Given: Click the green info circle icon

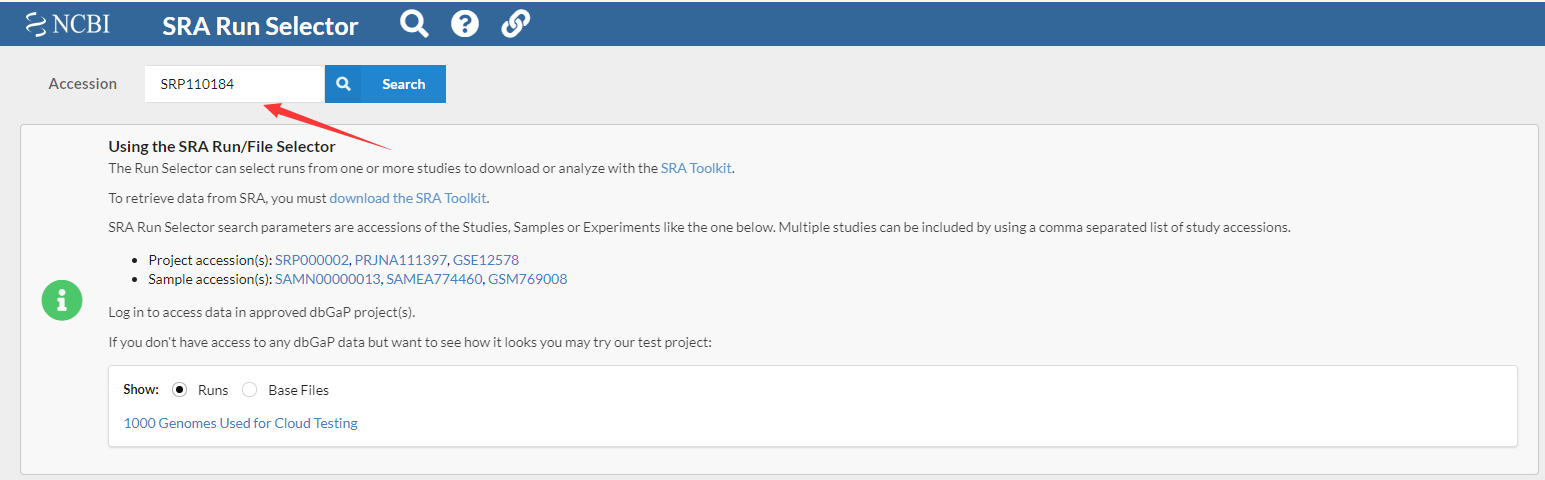Looking at the screenshot, I should (x=62, y=300).
